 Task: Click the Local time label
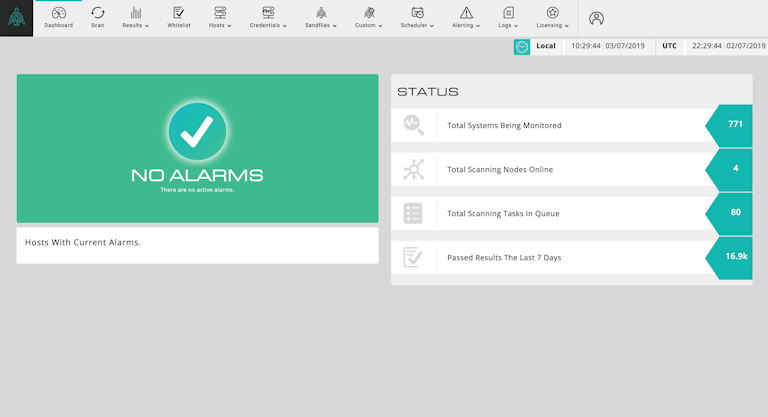(x=546, y=46)
